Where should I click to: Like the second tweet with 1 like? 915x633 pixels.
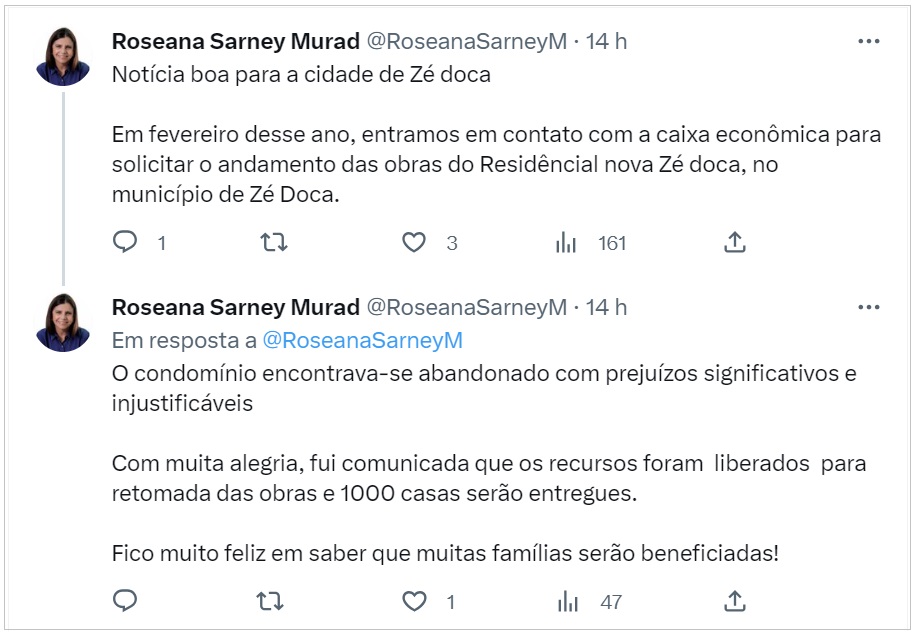tap(414, 601)
